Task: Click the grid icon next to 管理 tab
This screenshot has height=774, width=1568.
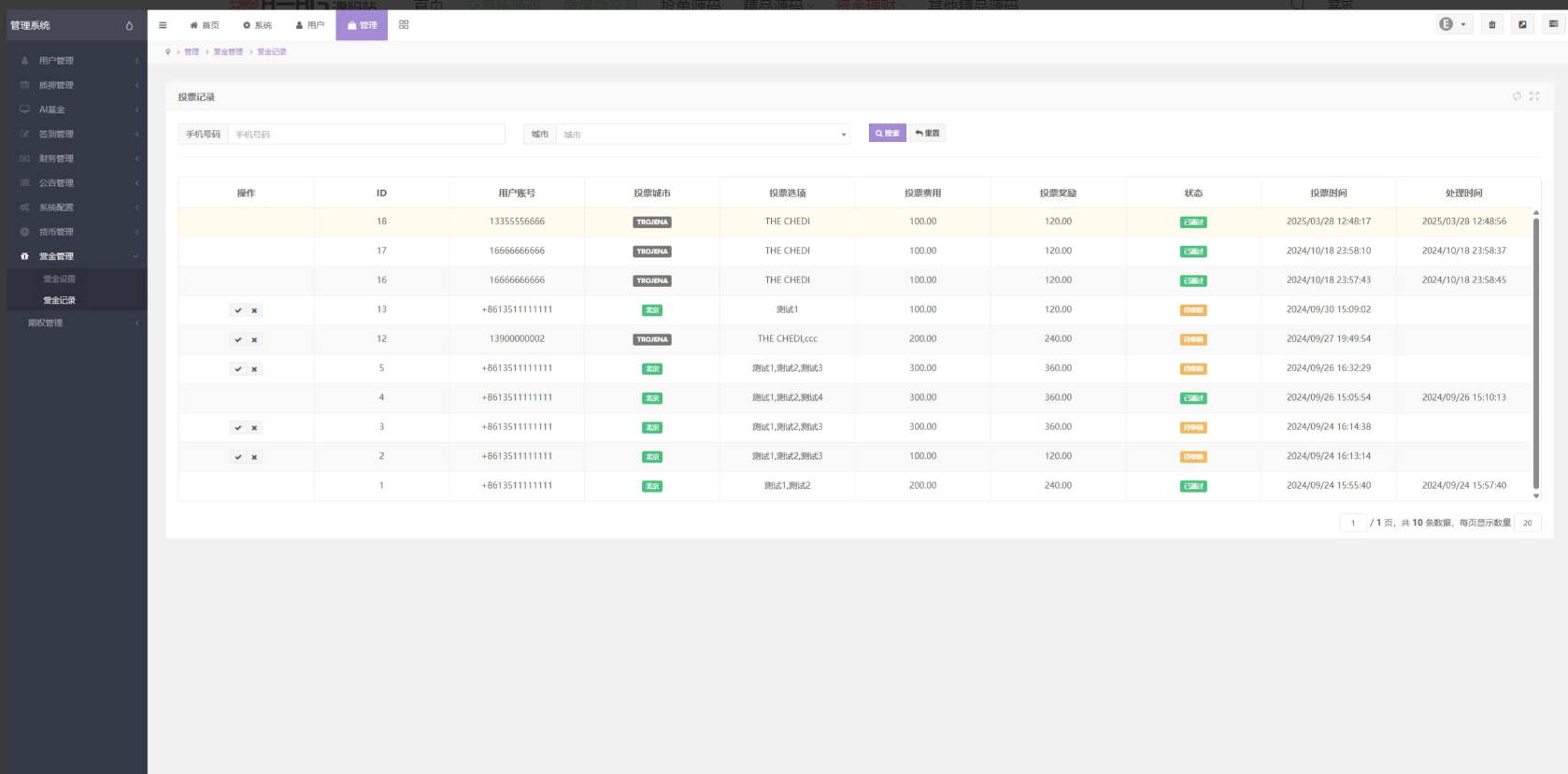Action: (404, 25)
